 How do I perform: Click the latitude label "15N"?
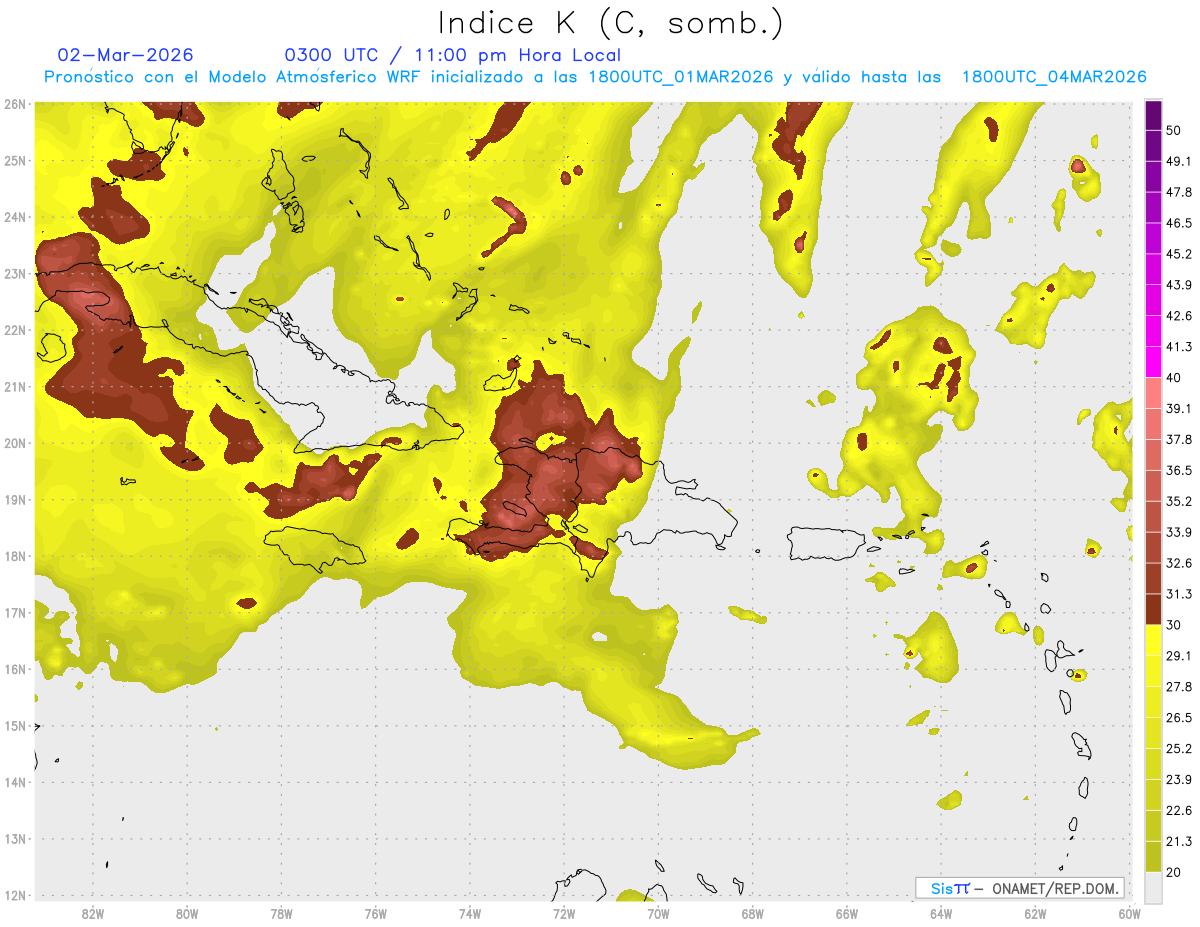(x=14, y=726)
